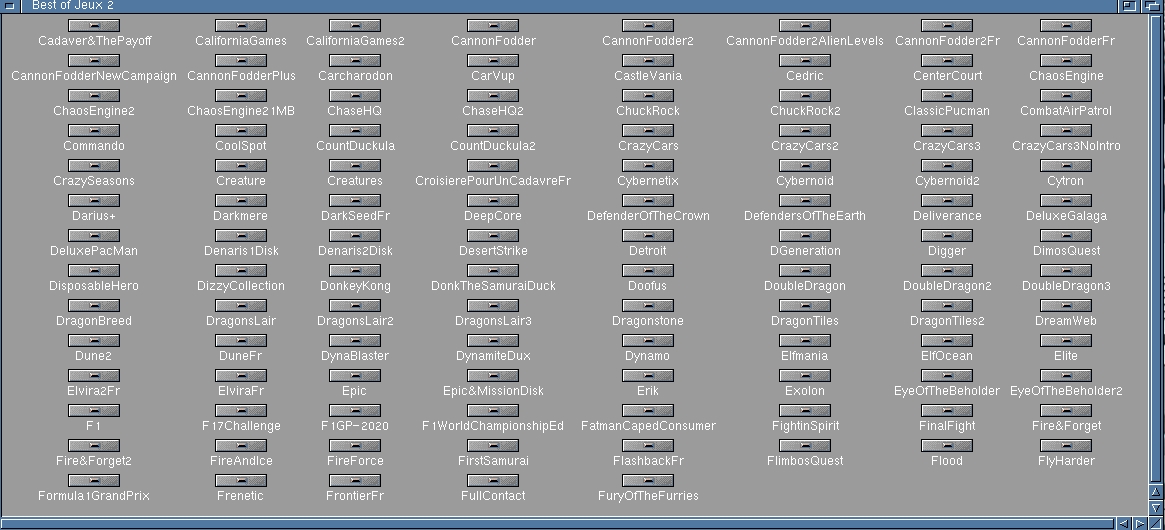Click the Cedric label text
This screenshot has height=530, width=1165.
point(805,76)
